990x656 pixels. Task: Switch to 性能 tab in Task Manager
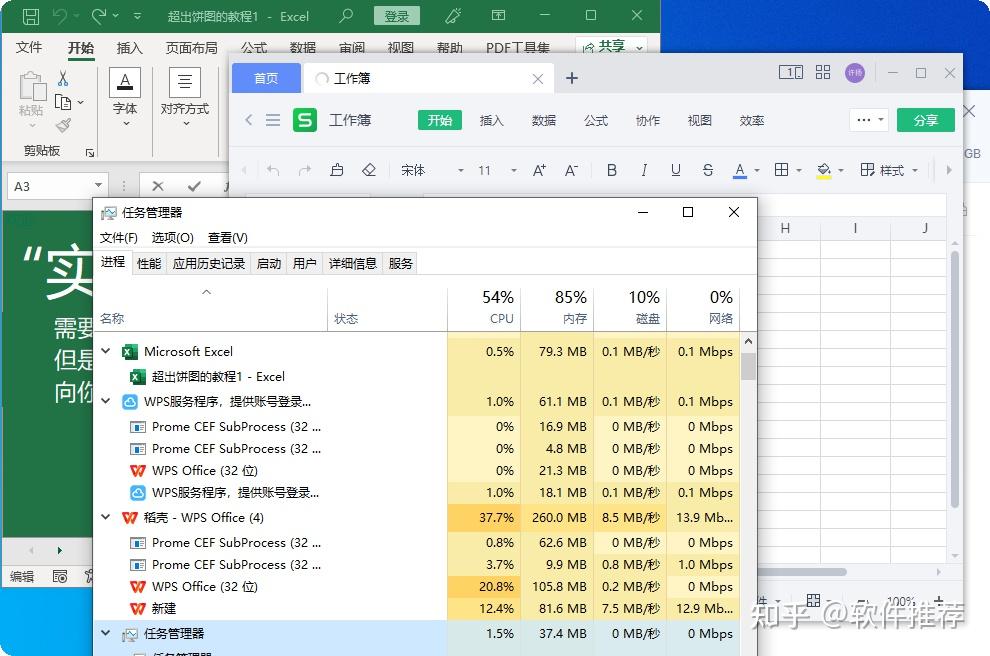click(x=149, y=264)
